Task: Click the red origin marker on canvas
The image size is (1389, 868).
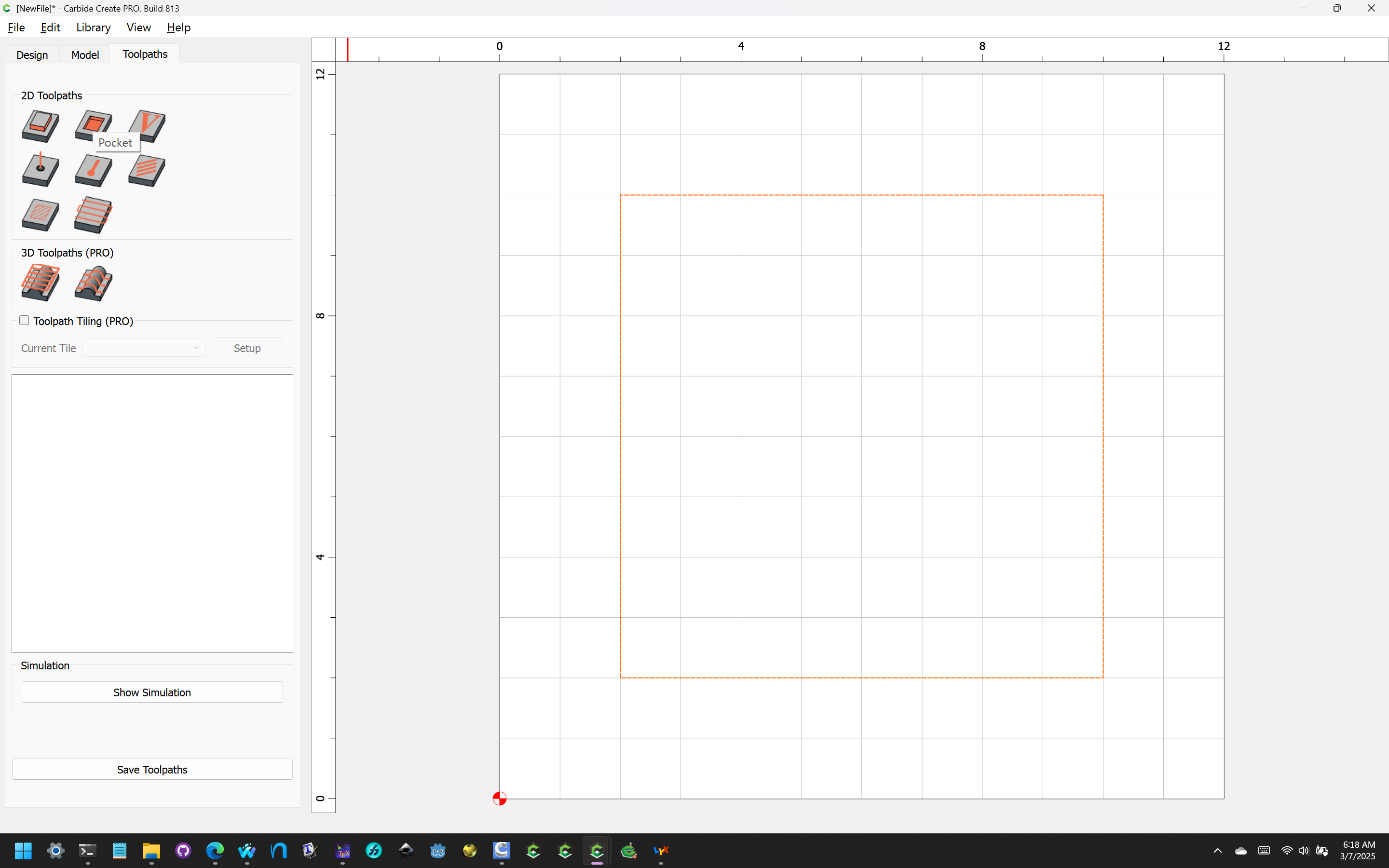Action: [x=499, y=799]
